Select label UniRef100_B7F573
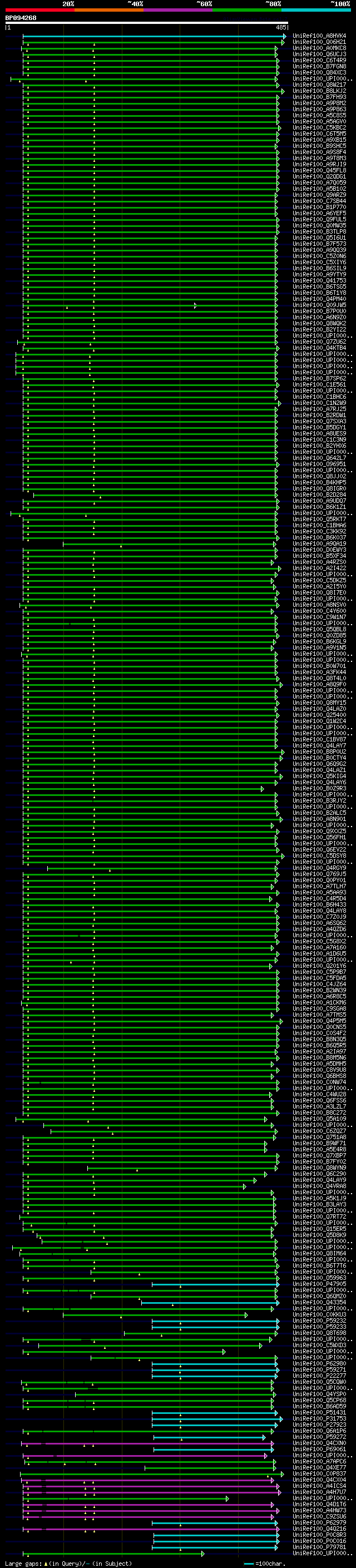The image size is (356, 1568). tap(319, 244)
